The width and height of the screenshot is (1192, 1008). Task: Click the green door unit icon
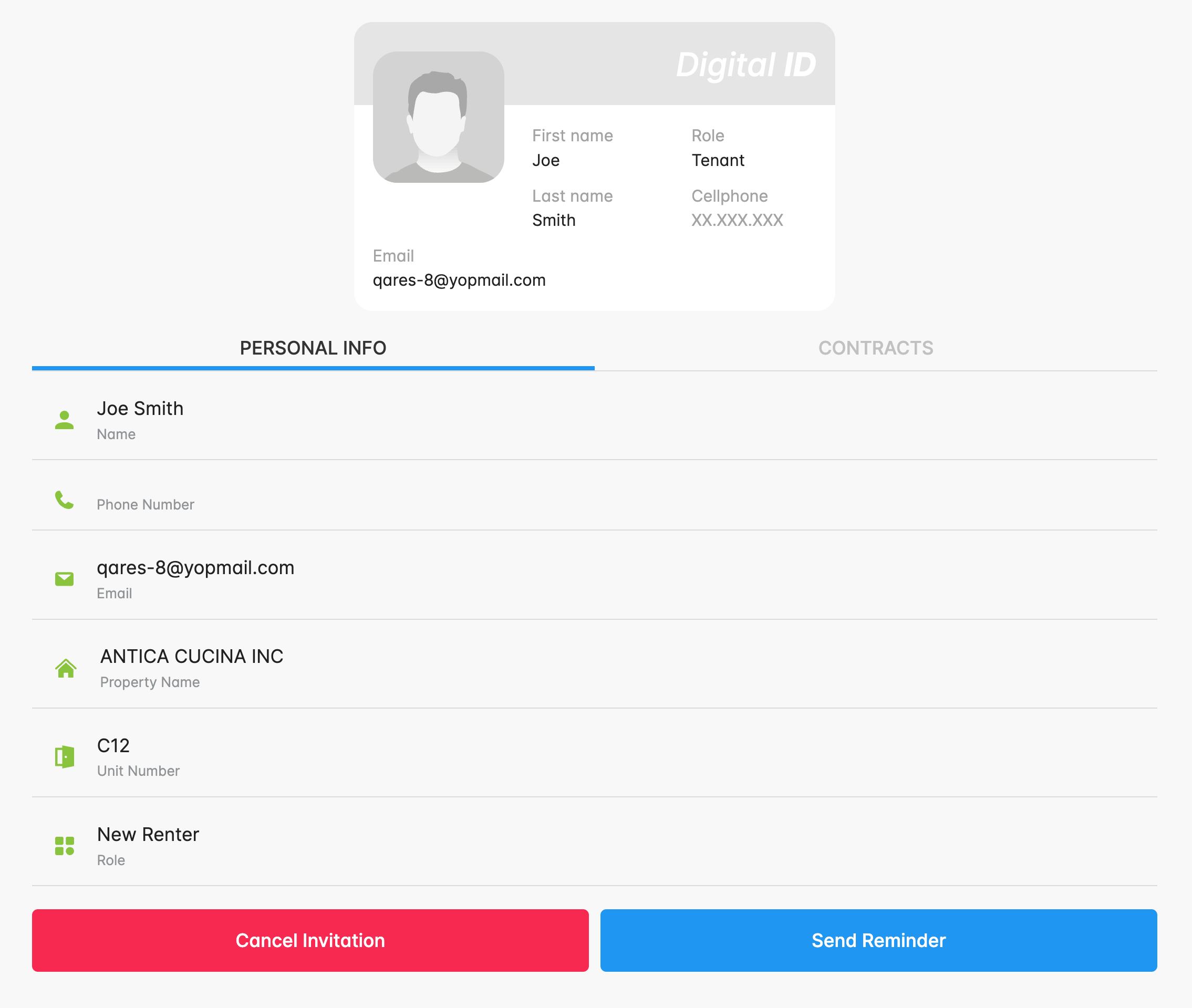(65, 756)
